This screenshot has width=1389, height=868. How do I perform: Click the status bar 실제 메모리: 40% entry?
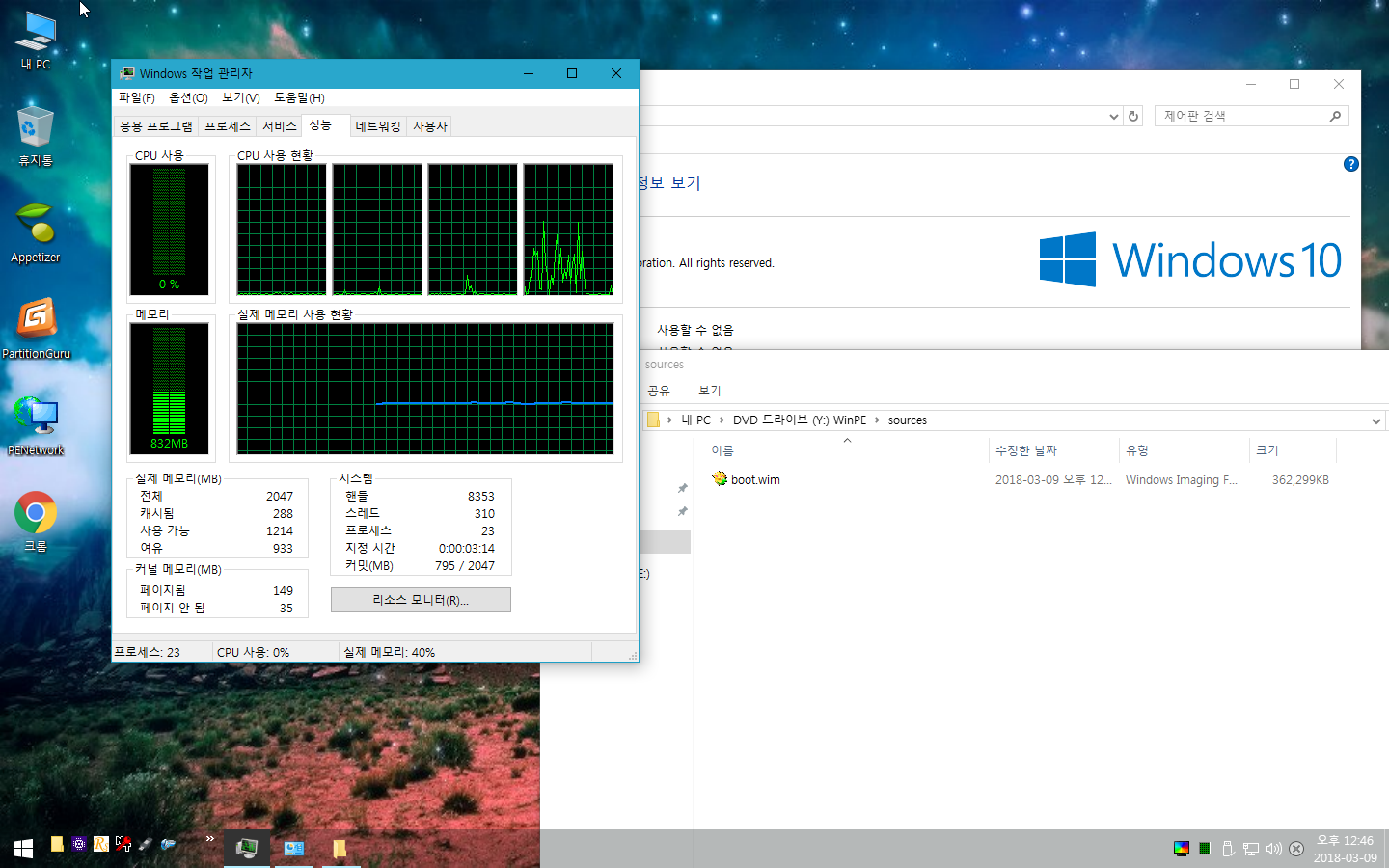pyautogui.click(x=390, y=652)
